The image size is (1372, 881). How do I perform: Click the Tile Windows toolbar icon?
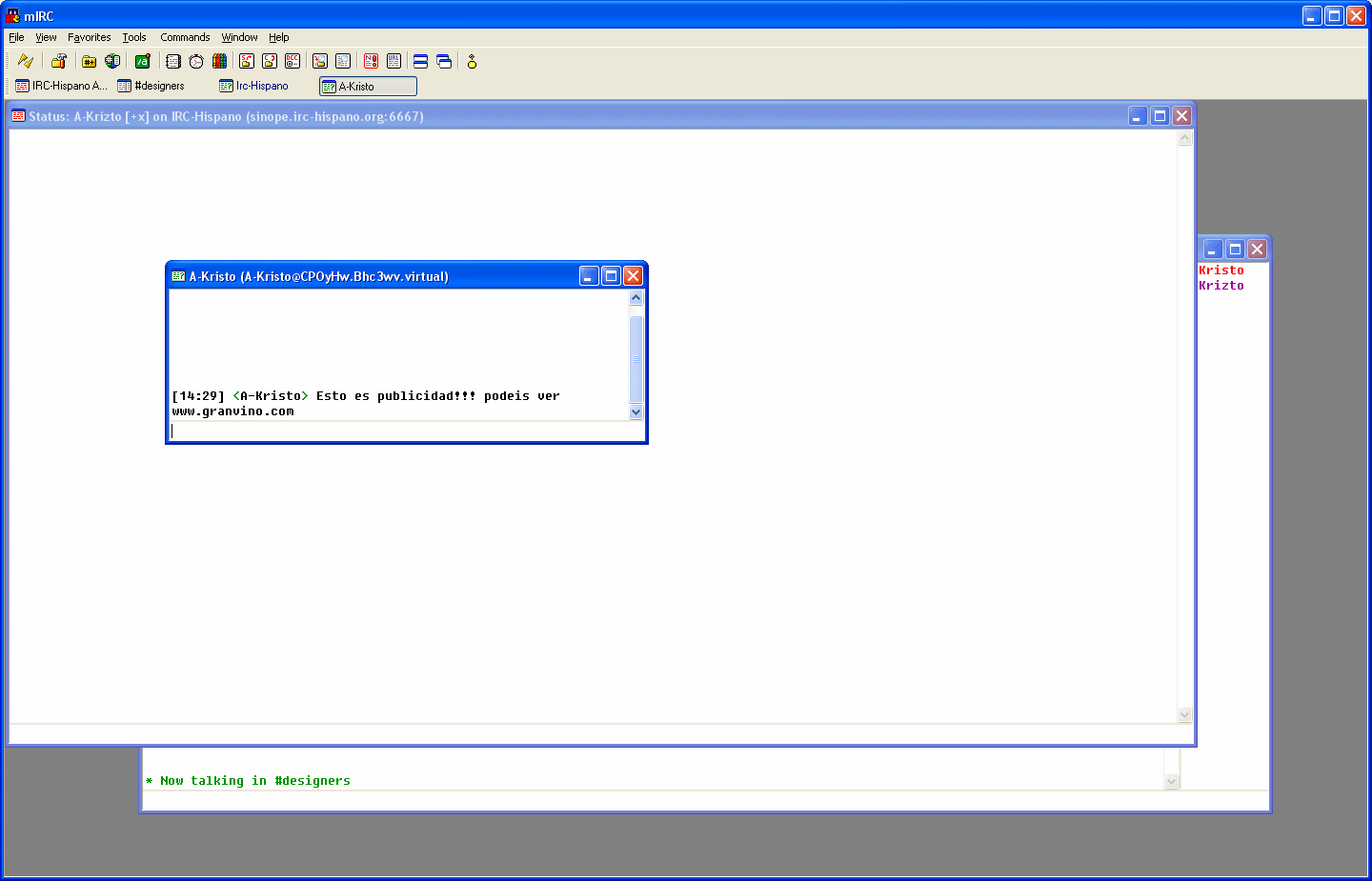click(420, 61)
